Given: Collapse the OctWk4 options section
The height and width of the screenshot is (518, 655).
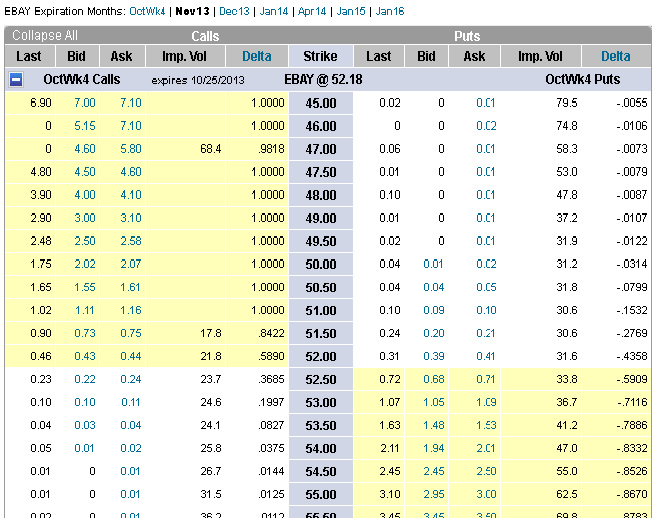Looking at the screenshot, I should [16, 79].
